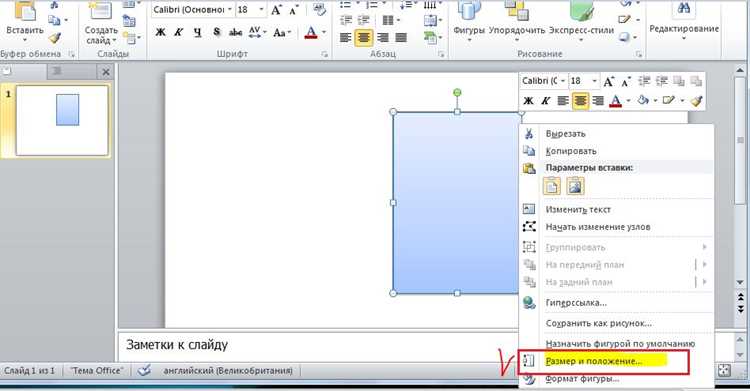
Task: Click the ribbon Increase List Level icon
Action: 364,21
